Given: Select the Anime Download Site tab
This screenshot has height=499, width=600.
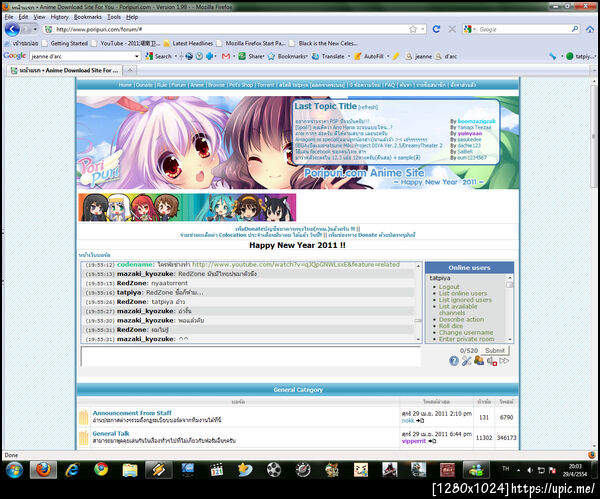Looking at the screenshot, I should coord(64,70).
